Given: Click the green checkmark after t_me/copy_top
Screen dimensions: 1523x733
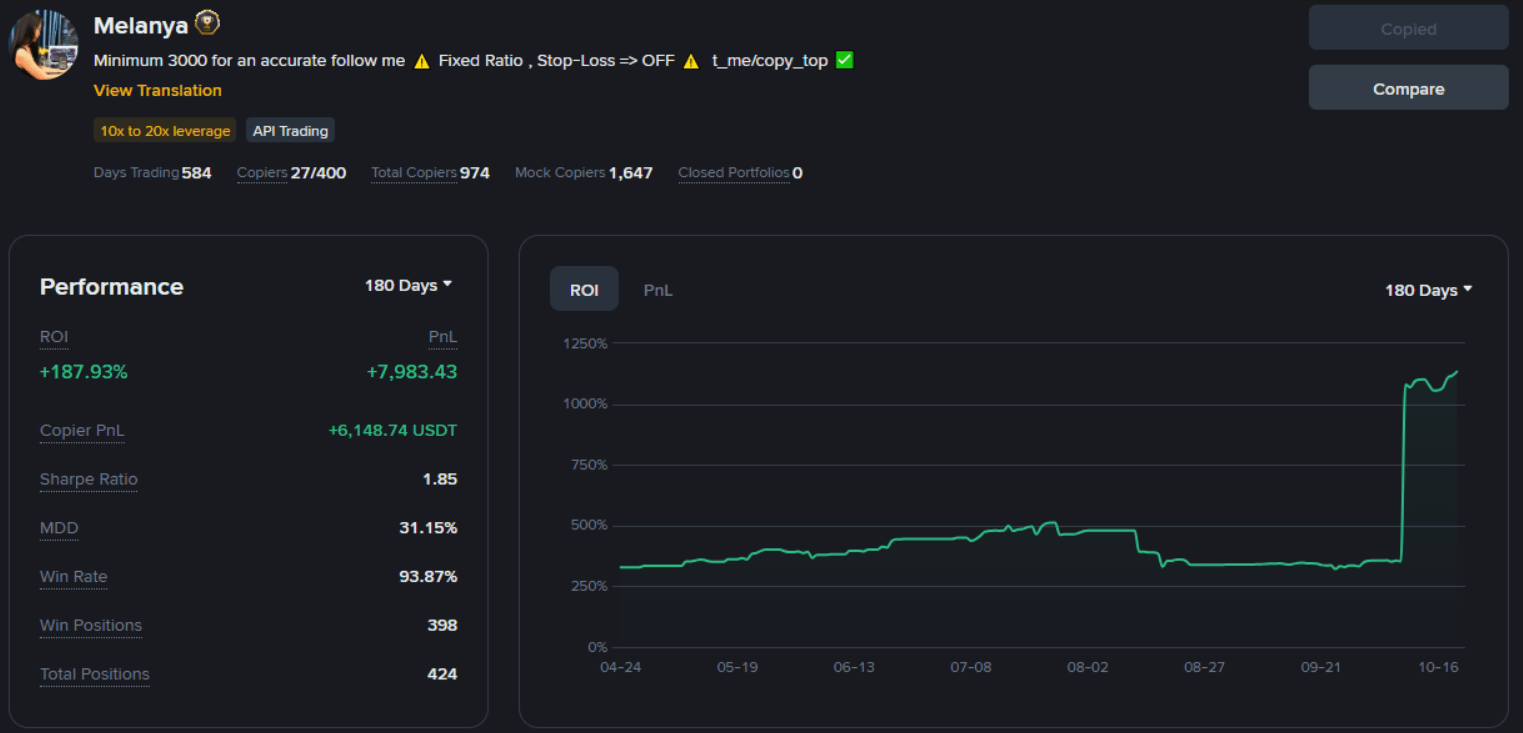Looking at the screenshot, I should point(844,60).
